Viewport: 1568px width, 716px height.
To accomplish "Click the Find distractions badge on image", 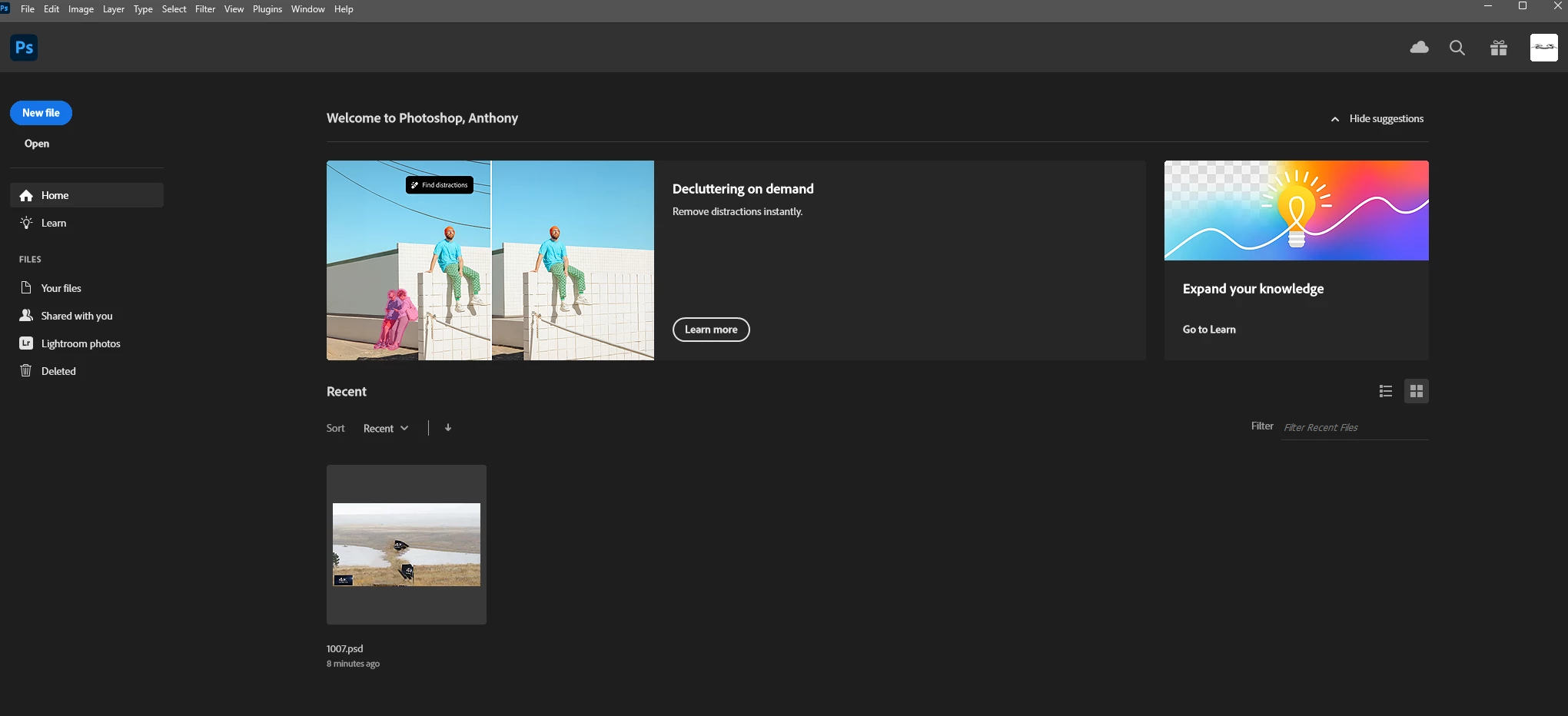I will (x=440, y=185).
